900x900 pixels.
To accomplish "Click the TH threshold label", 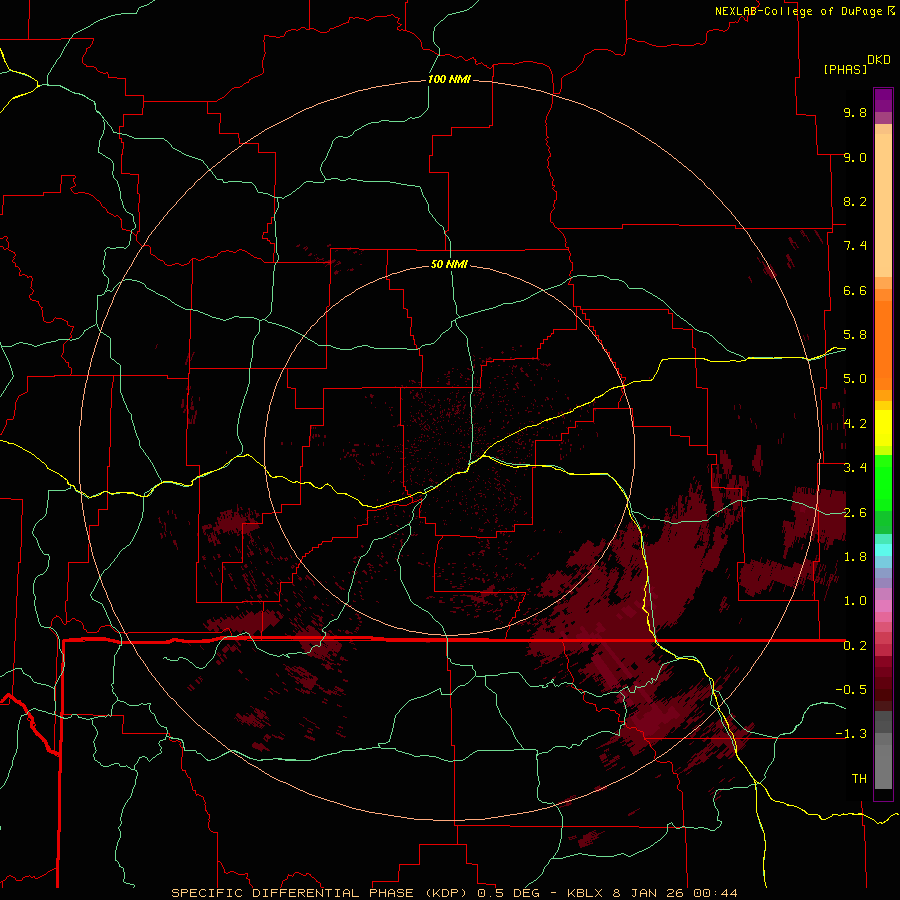I will click(x=859, y=779).
